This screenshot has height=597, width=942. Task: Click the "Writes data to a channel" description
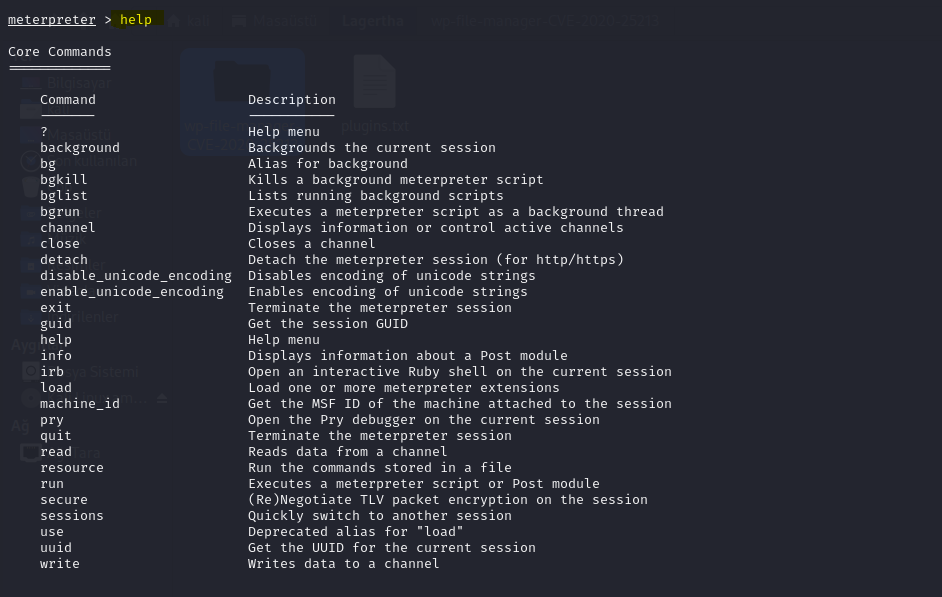[x=344, y=564]
